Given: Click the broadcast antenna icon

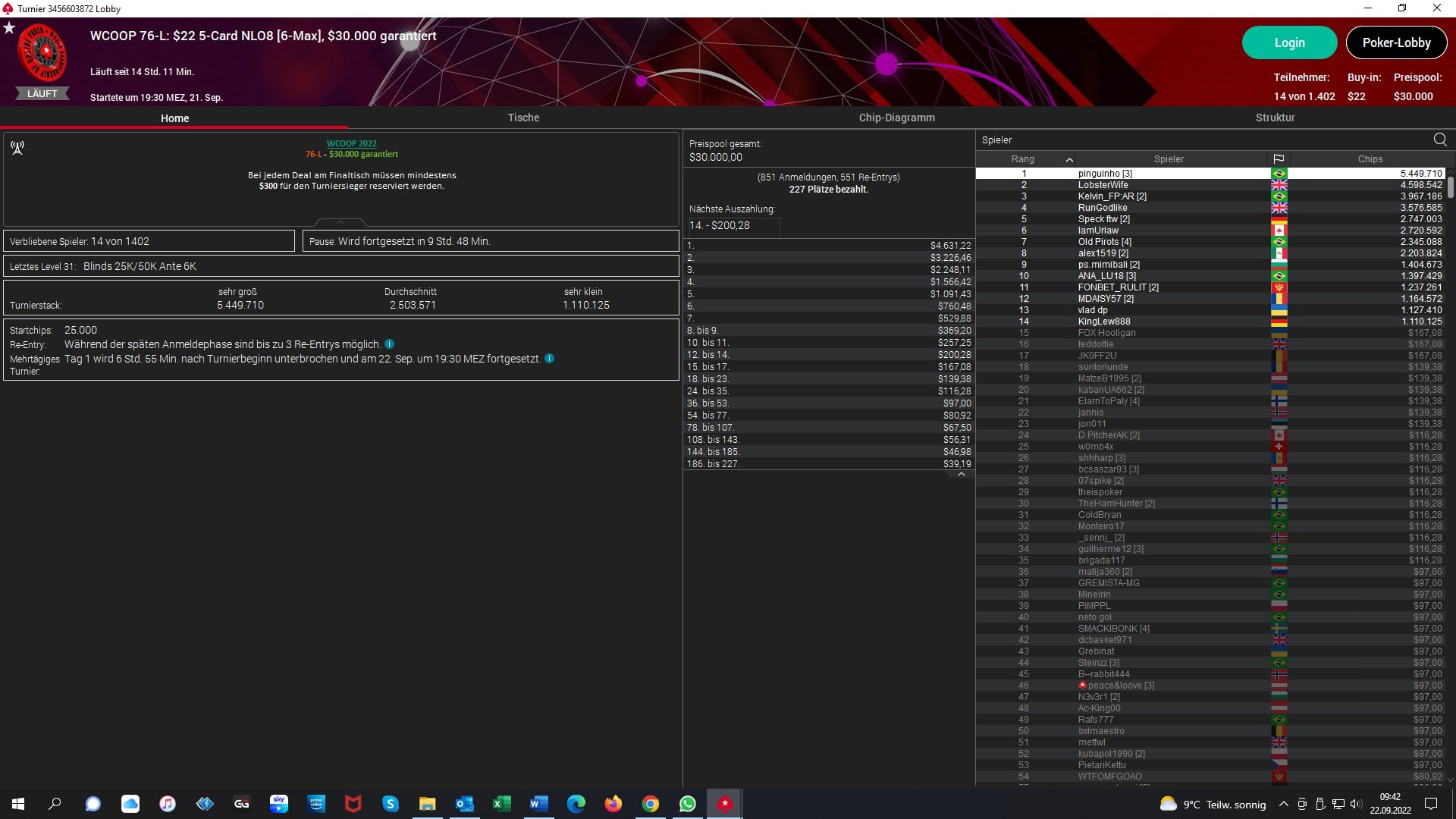Looking at the screenshot, I should coord(17,148).
